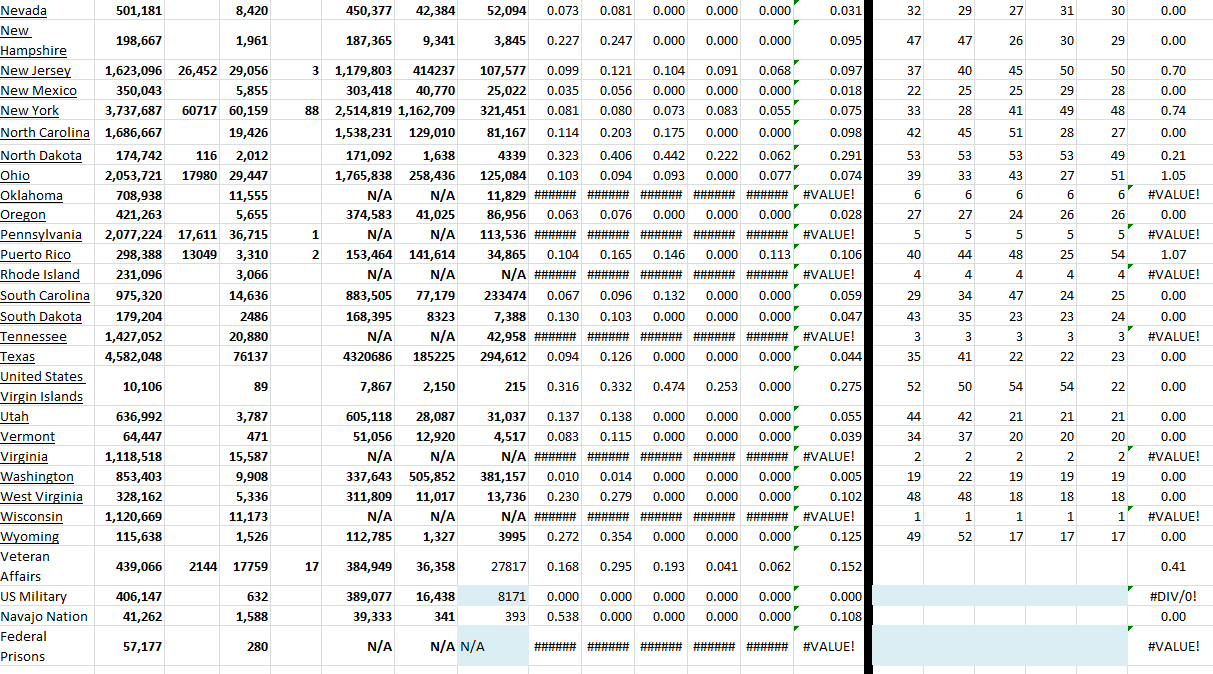Select the Navajo Nation label cell
Screen dimensions: 1213x674
point(44,617)
